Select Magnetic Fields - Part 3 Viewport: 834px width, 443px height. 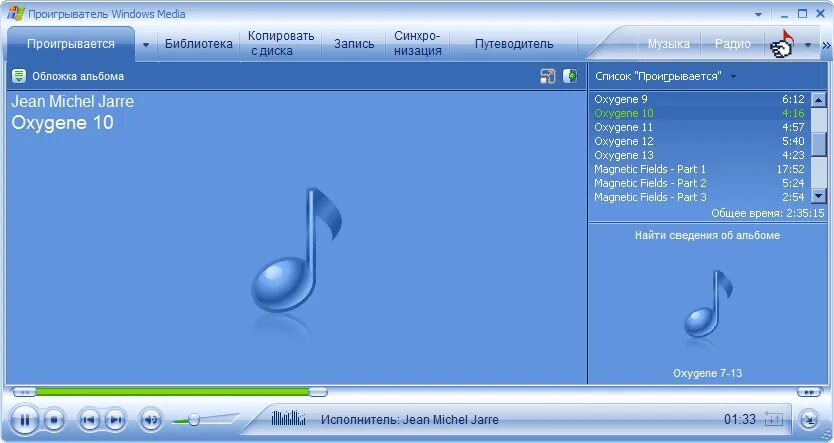pos(699,197)
